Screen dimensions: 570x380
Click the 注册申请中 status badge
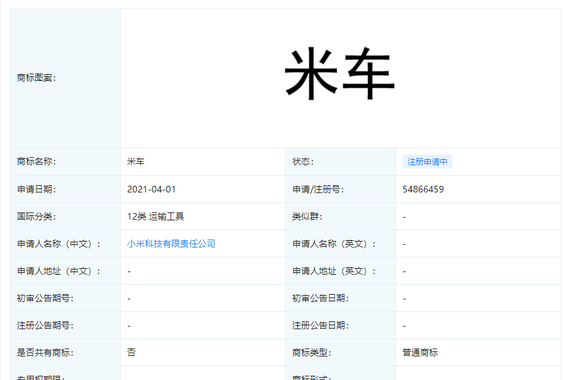click(x=428, y=162)
